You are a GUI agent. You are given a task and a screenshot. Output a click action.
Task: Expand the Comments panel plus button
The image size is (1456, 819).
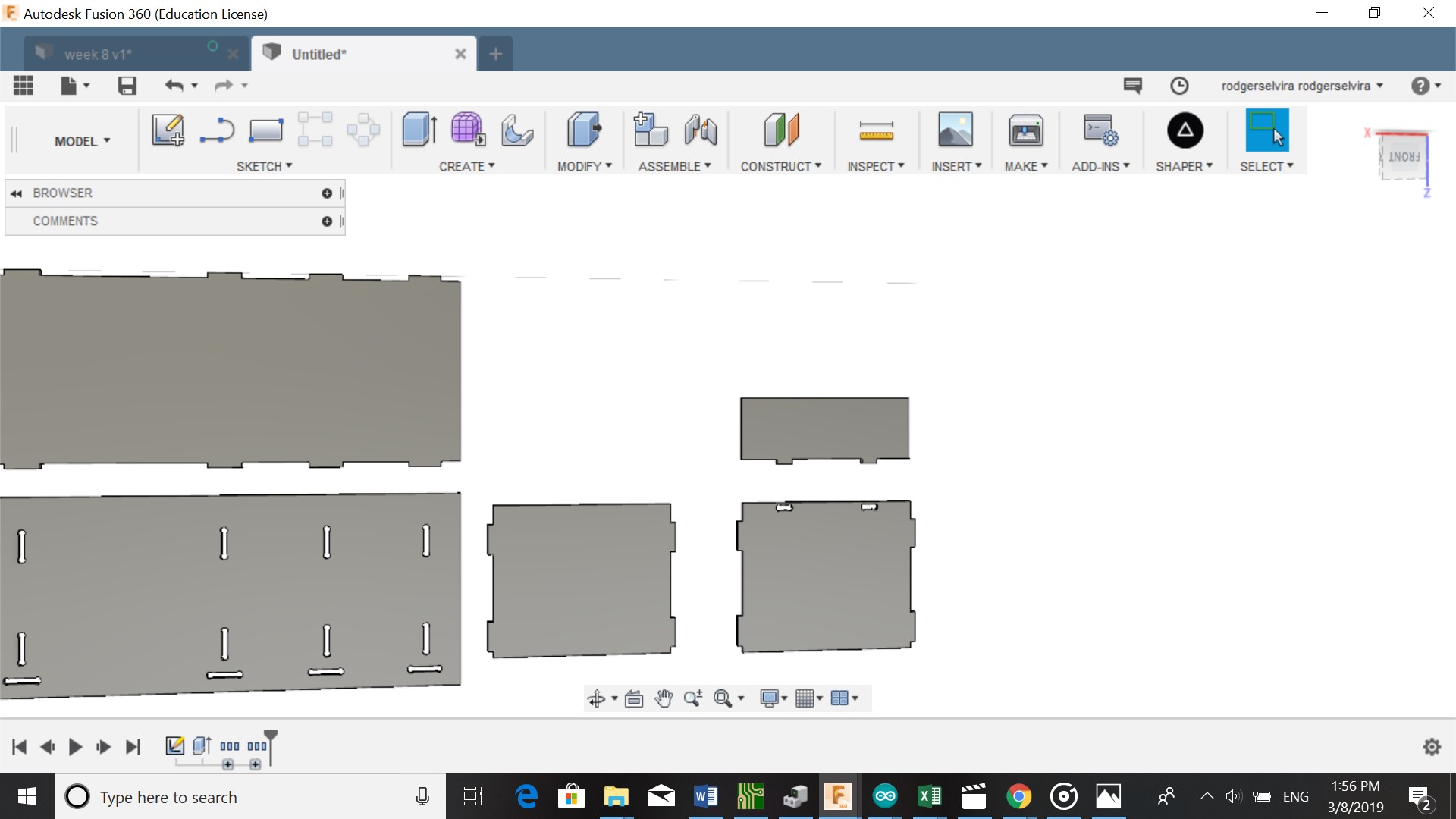(327, 221)
